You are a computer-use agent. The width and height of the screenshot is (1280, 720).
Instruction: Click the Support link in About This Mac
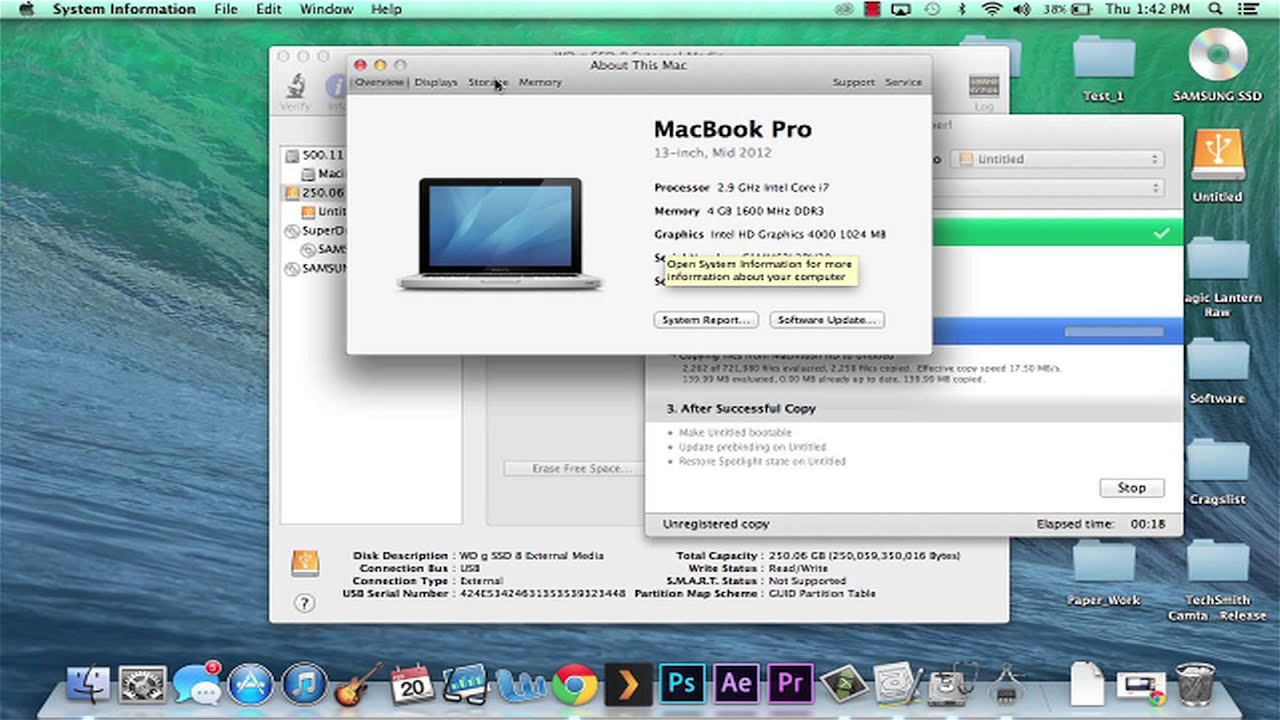click(853, 82)
